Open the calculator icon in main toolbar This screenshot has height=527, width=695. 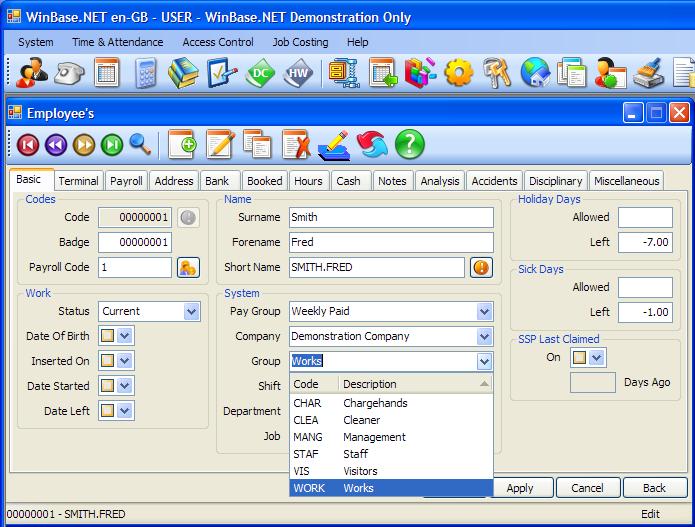pyautogui.click(x=145, y=73)
